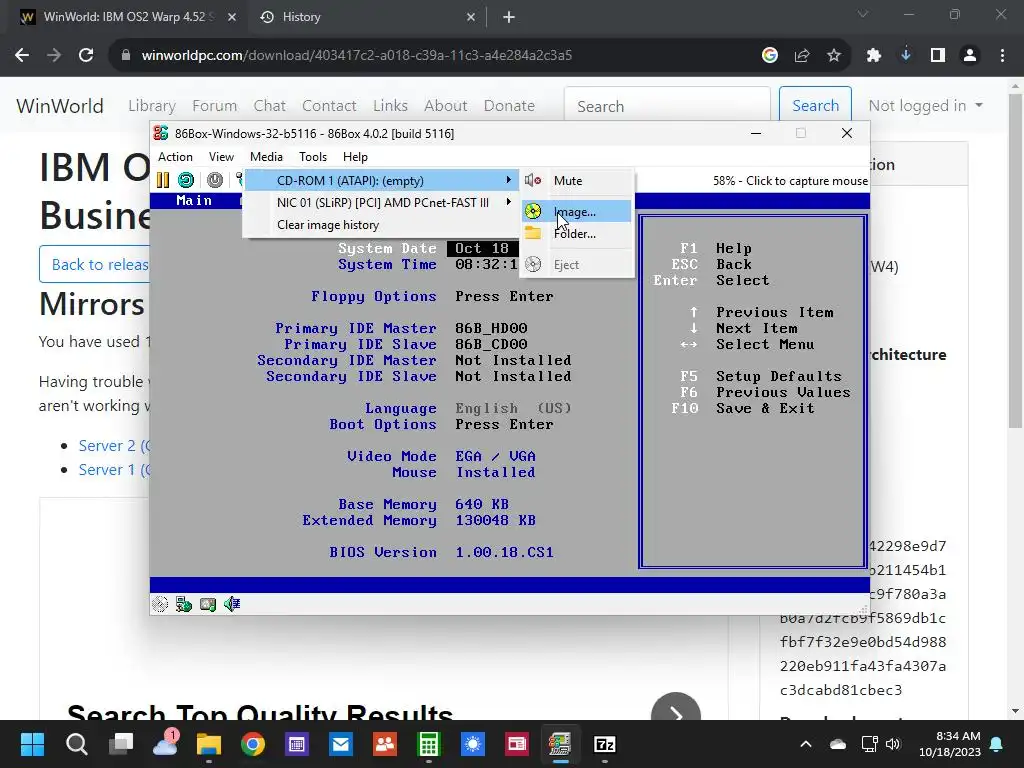Pause emulation with the 86Box pause icon
The image size is (1024, 768).
163,180
